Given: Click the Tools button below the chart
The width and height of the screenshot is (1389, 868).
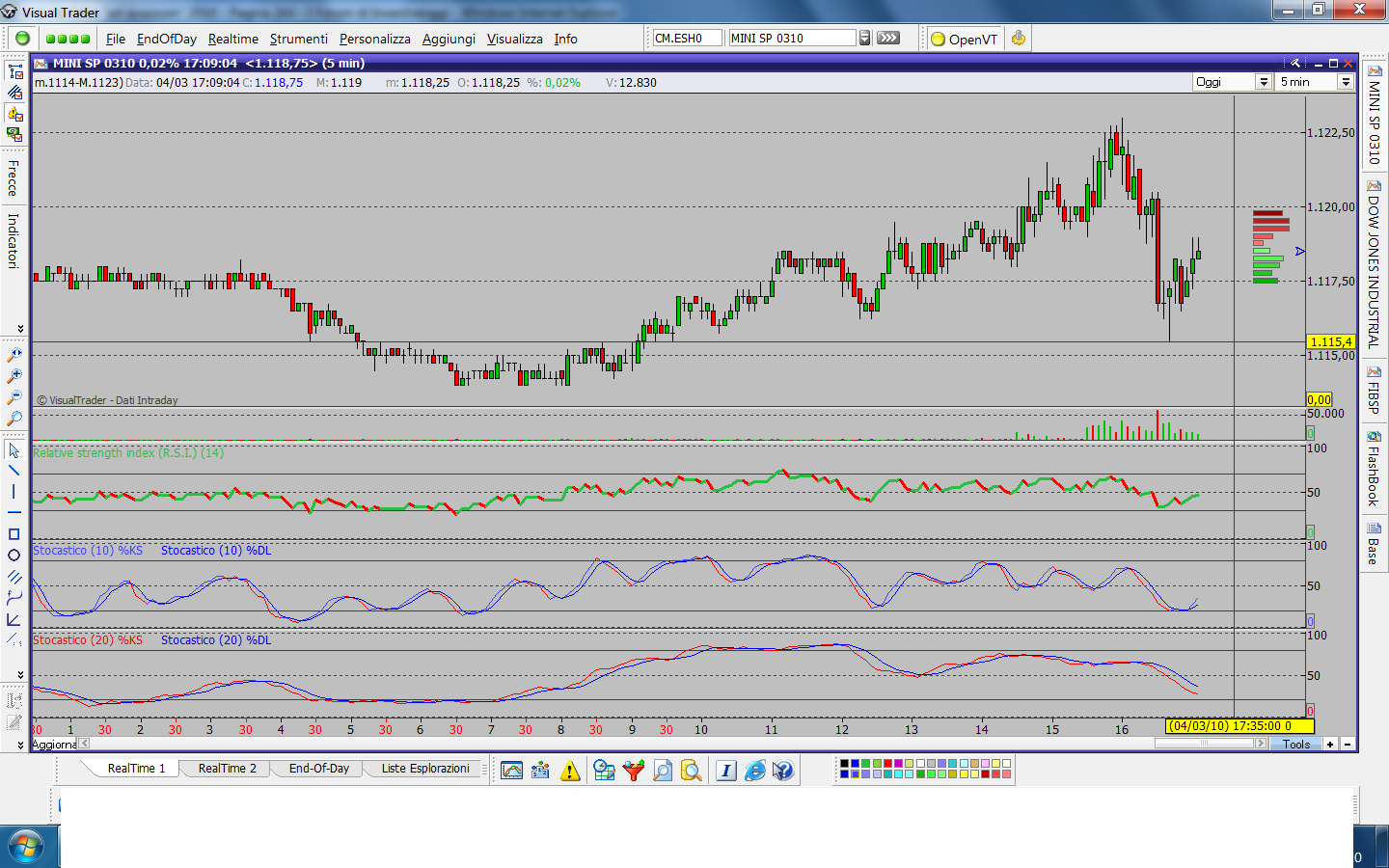Looking at the screenshot, I should pyautogui.click(x=1296, y=744).
